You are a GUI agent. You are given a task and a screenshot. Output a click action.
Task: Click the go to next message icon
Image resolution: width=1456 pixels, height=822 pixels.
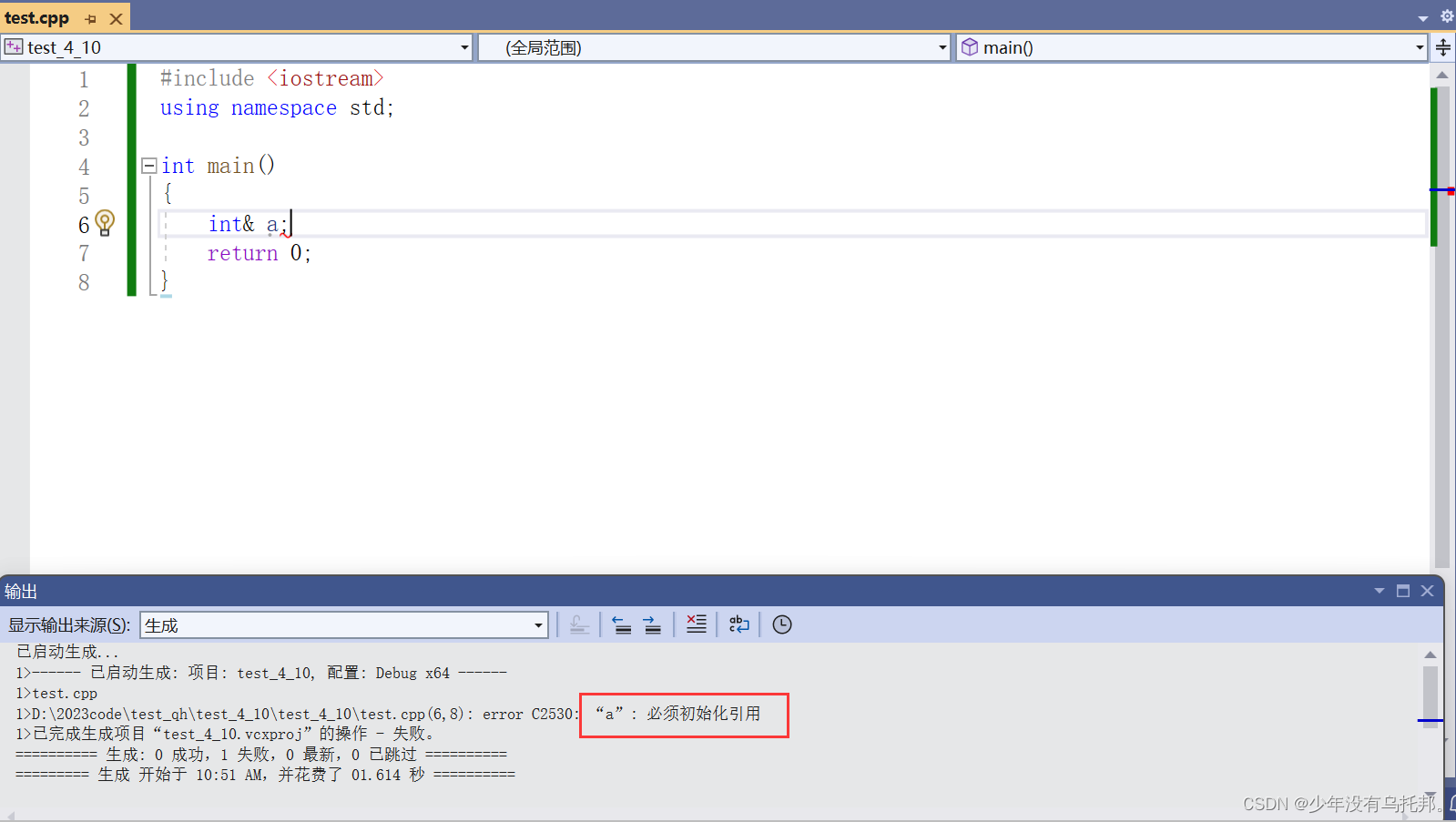coord(652,624)
